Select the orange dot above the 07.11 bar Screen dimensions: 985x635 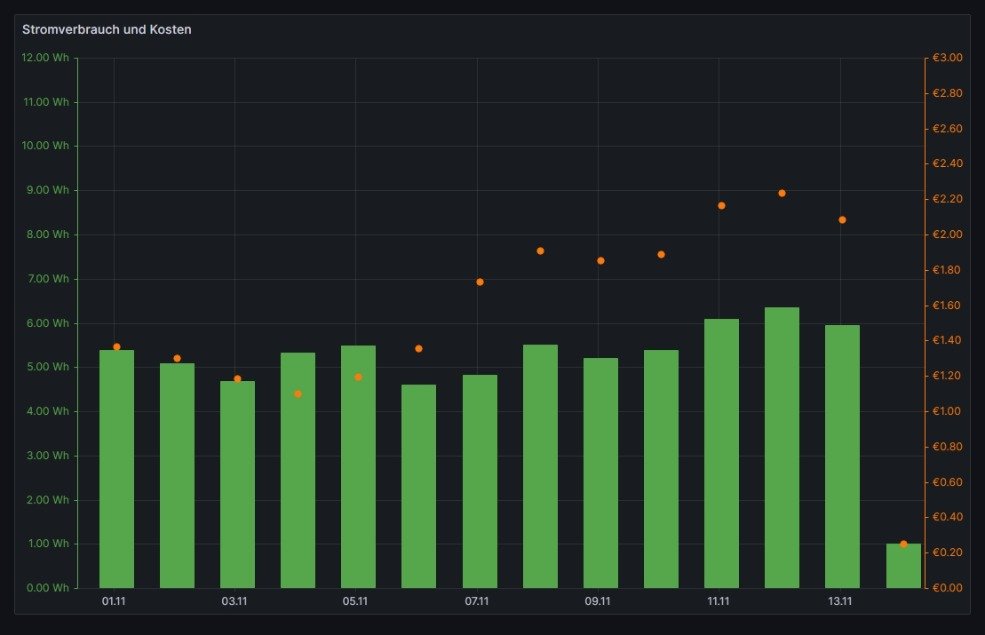(x=480, y=282)
